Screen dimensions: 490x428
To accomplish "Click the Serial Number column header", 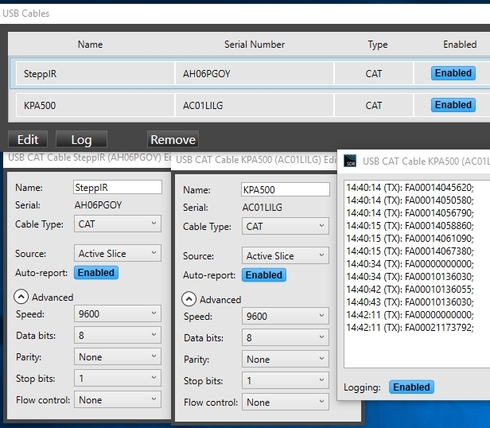I will [254, 44].
